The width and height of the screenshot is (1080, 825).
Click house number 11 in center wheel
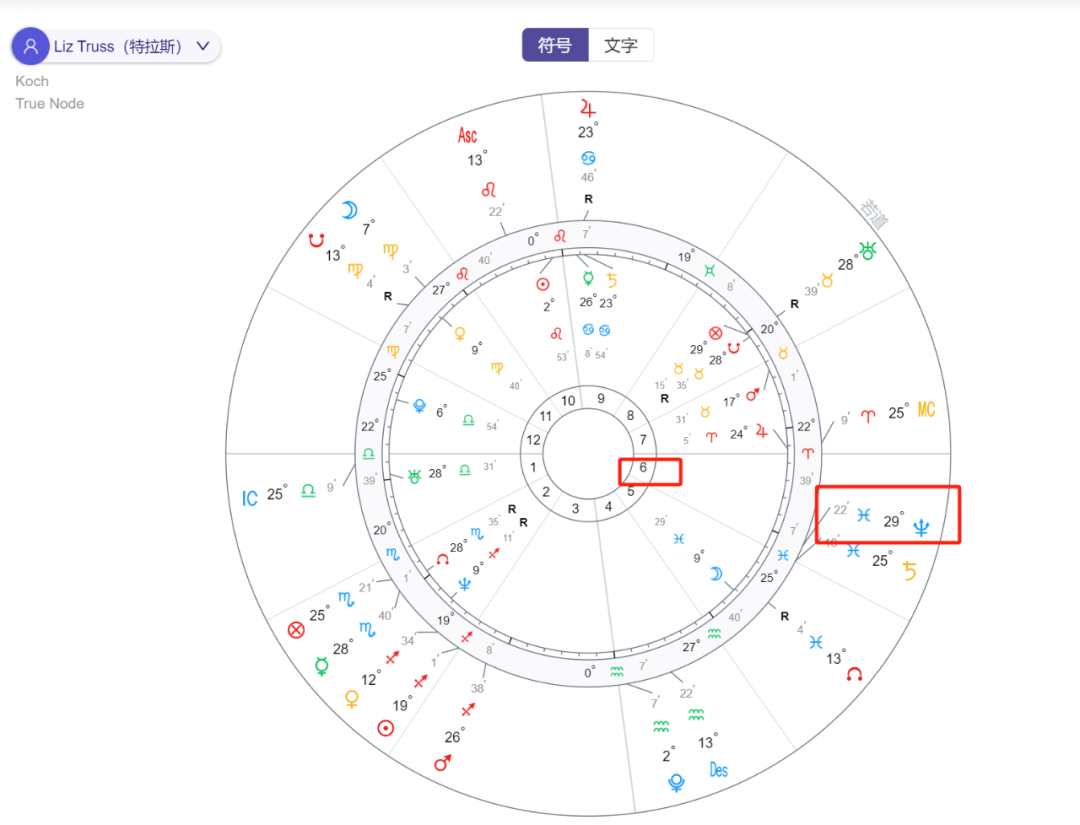[x=546, y=416]
